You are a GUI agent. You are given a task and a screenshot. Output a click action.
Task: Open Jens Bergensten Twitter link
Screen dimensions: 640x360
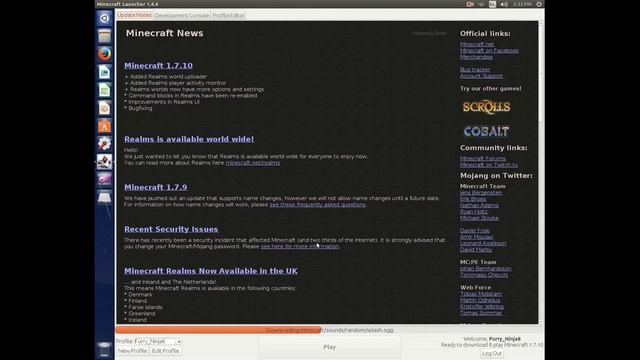[481, 193]
